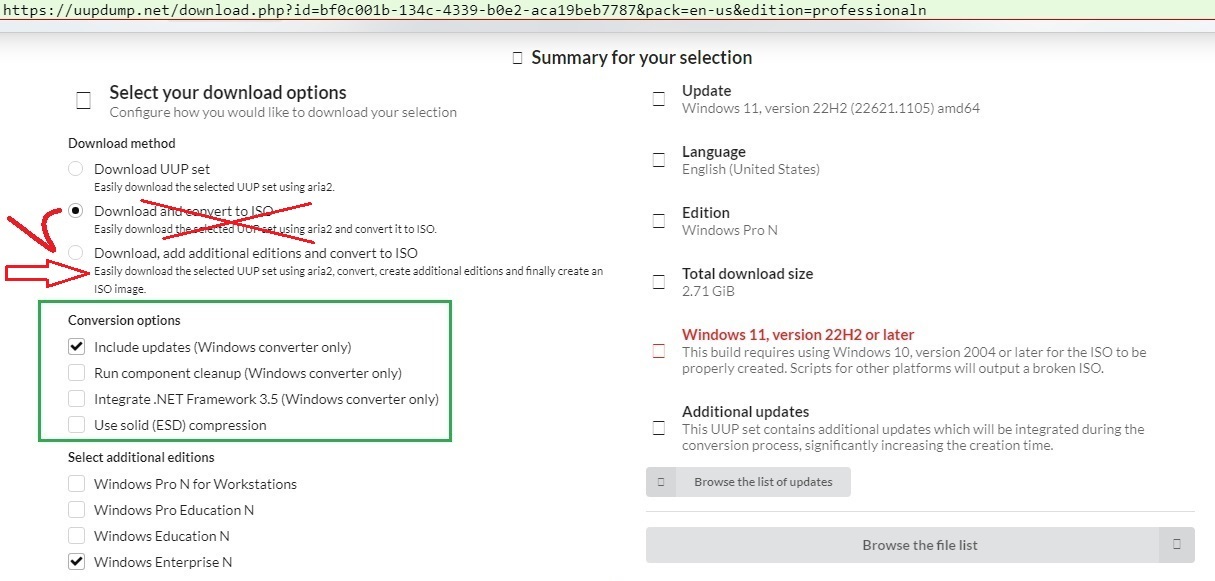Click the icon beside the Update entry

point(658,99)
